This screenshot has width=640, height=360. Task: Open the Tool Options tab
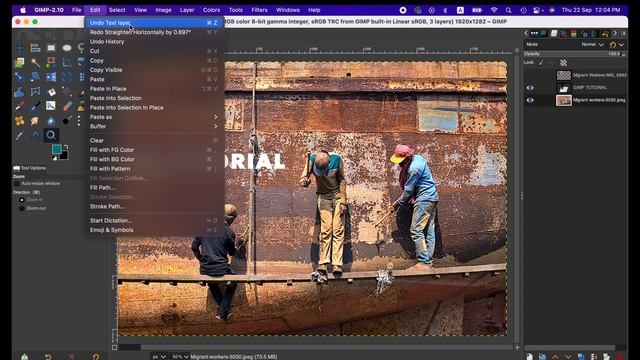pyautogui.click(x=29, y=168)
